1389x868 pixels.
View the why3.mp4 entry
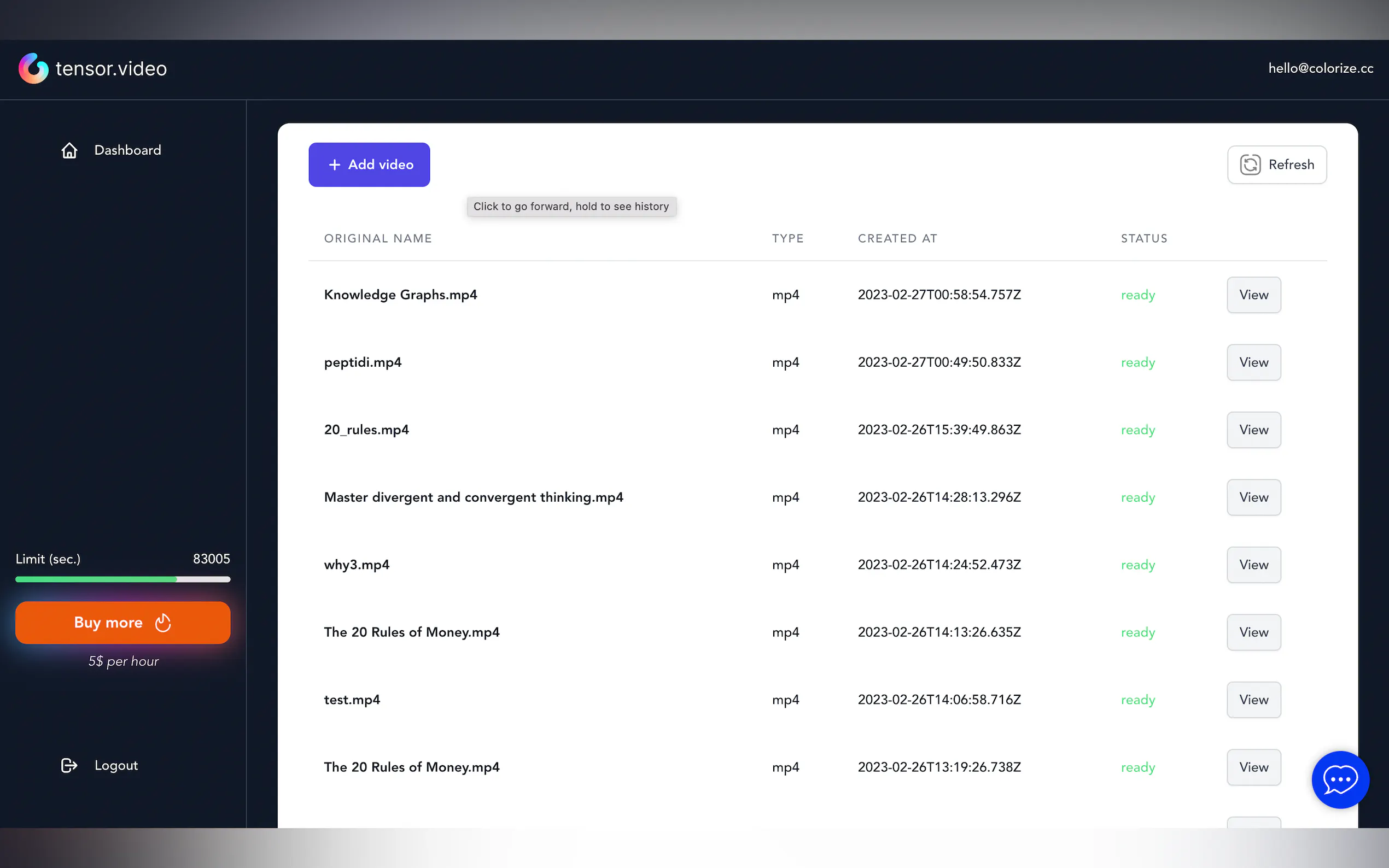(1253, 565)
